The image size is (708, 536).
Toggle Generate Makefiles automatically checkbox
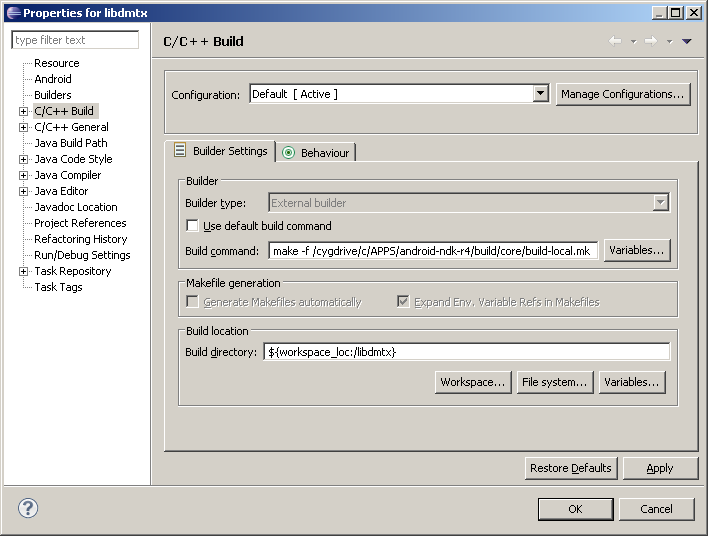[x=192, y=301]
